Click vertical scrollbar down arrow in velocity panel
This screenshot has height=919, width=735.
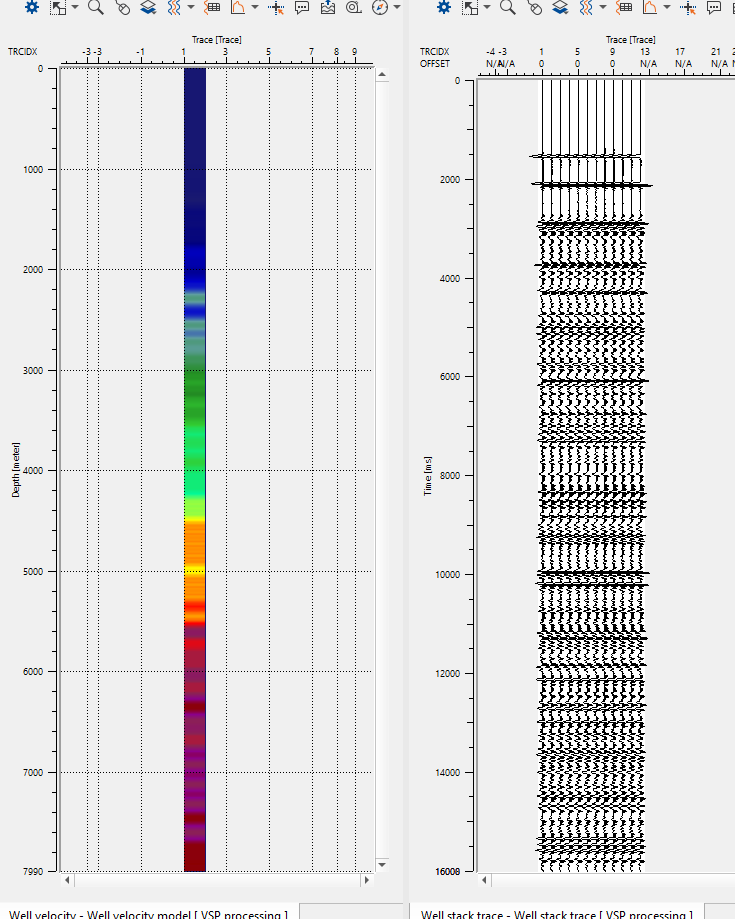pyautogui.click(x=382, y=864)
